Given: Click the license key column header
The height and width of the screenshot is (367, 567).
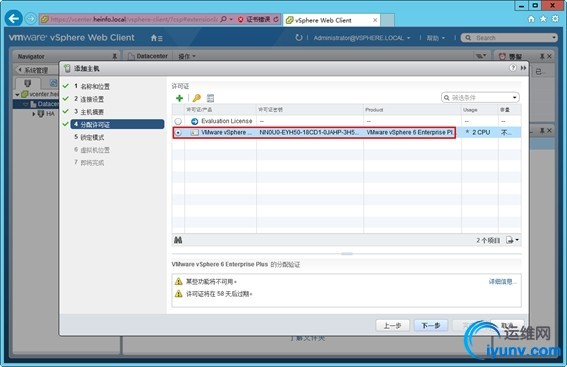Looking at the screenshot, I should (x=310, y=110).
